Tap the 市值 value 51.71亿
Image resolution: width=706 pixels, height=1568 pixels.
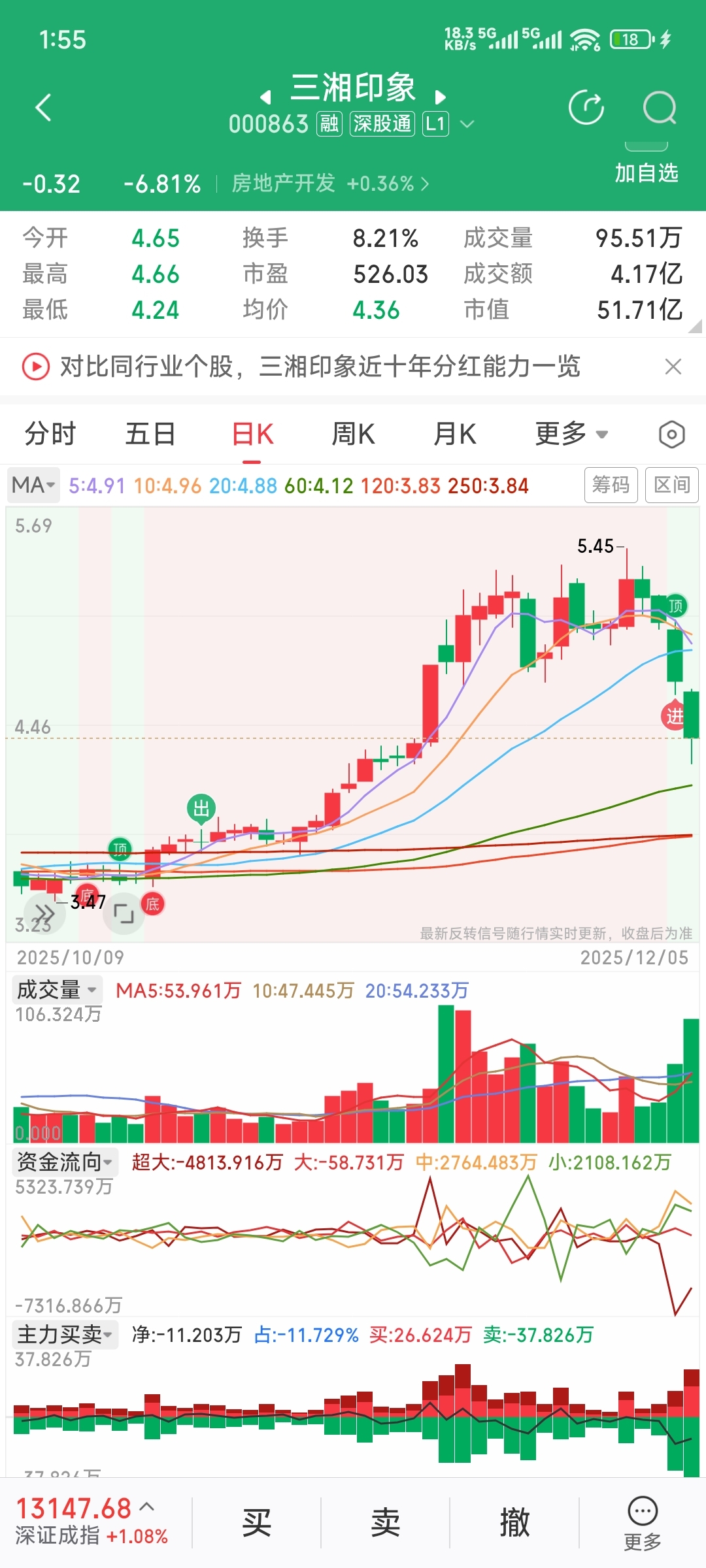pyautogui.click(x=639, y=310)
